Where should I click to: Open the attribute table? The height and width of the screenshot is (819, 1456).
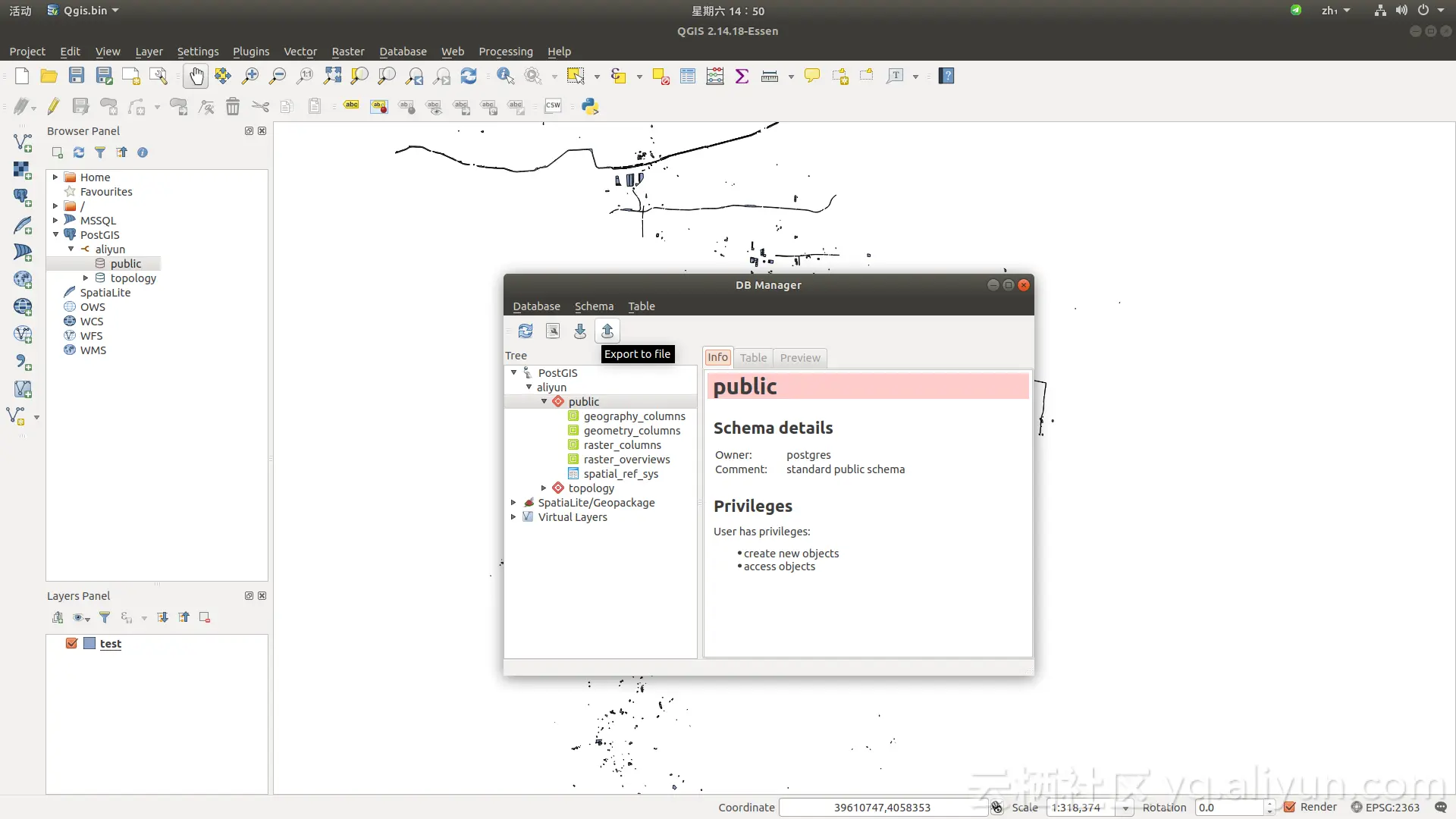[x=688, y=76]
